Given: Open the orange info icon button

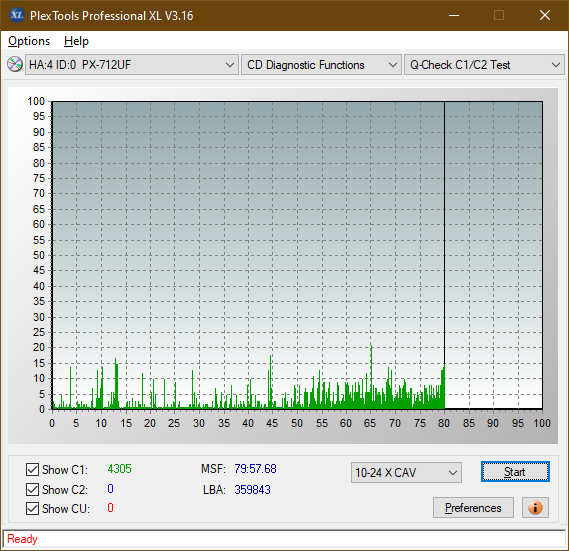Looking at the screenshot, I should pos(535,507).
